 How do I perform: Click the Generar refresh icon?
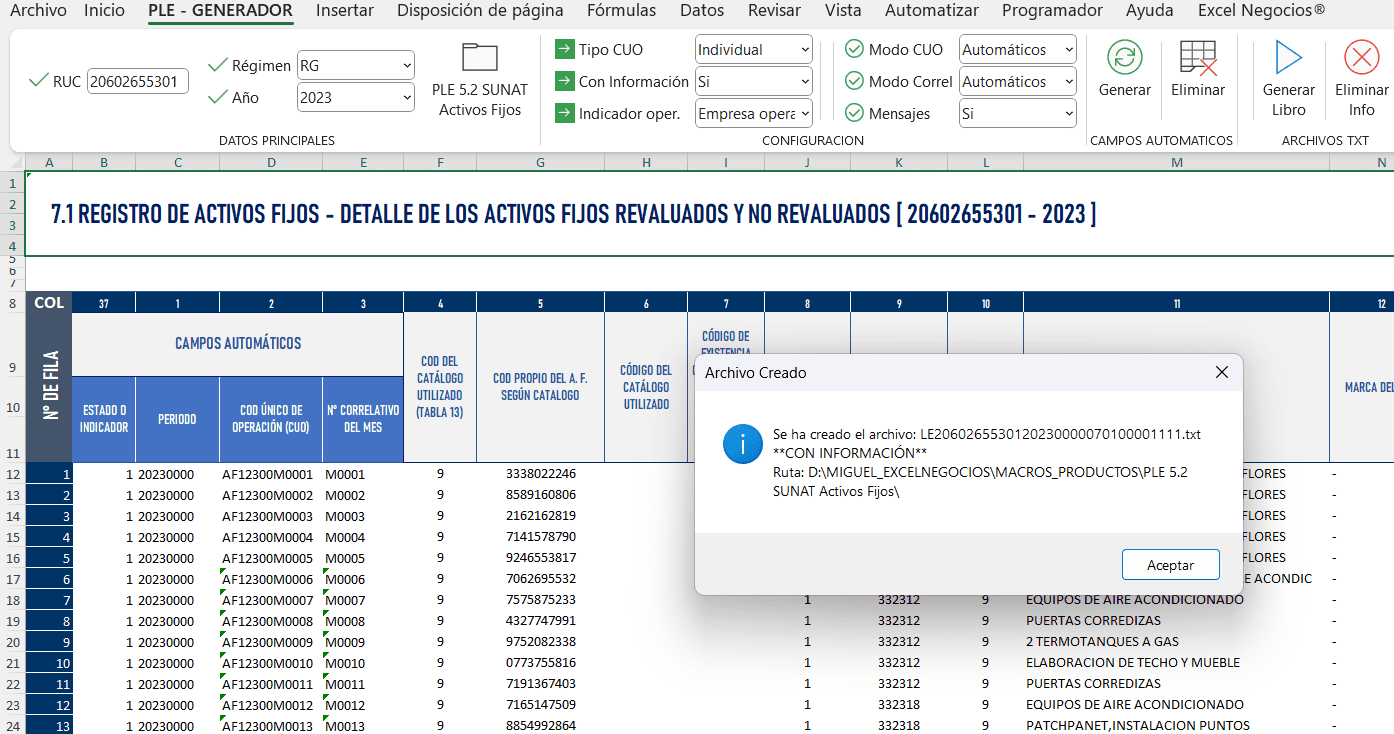click(1125, 58)
